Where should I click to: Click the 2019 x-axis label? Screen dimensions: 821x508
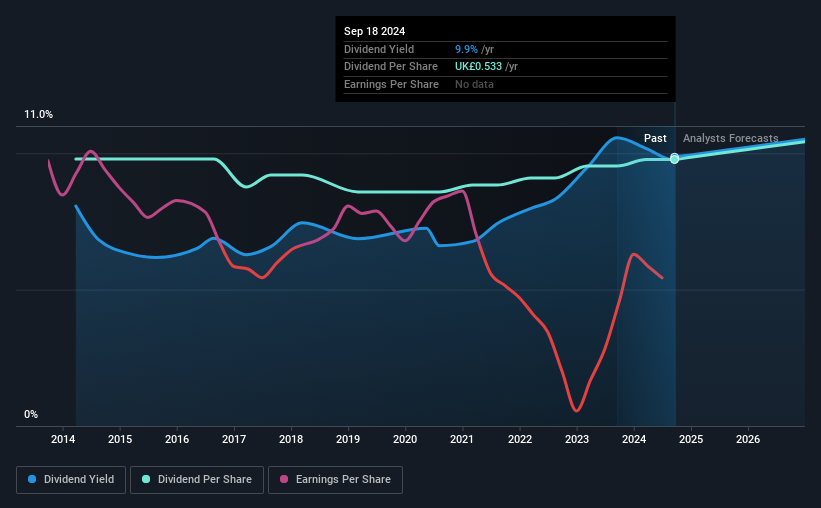(x=348, y=439)
